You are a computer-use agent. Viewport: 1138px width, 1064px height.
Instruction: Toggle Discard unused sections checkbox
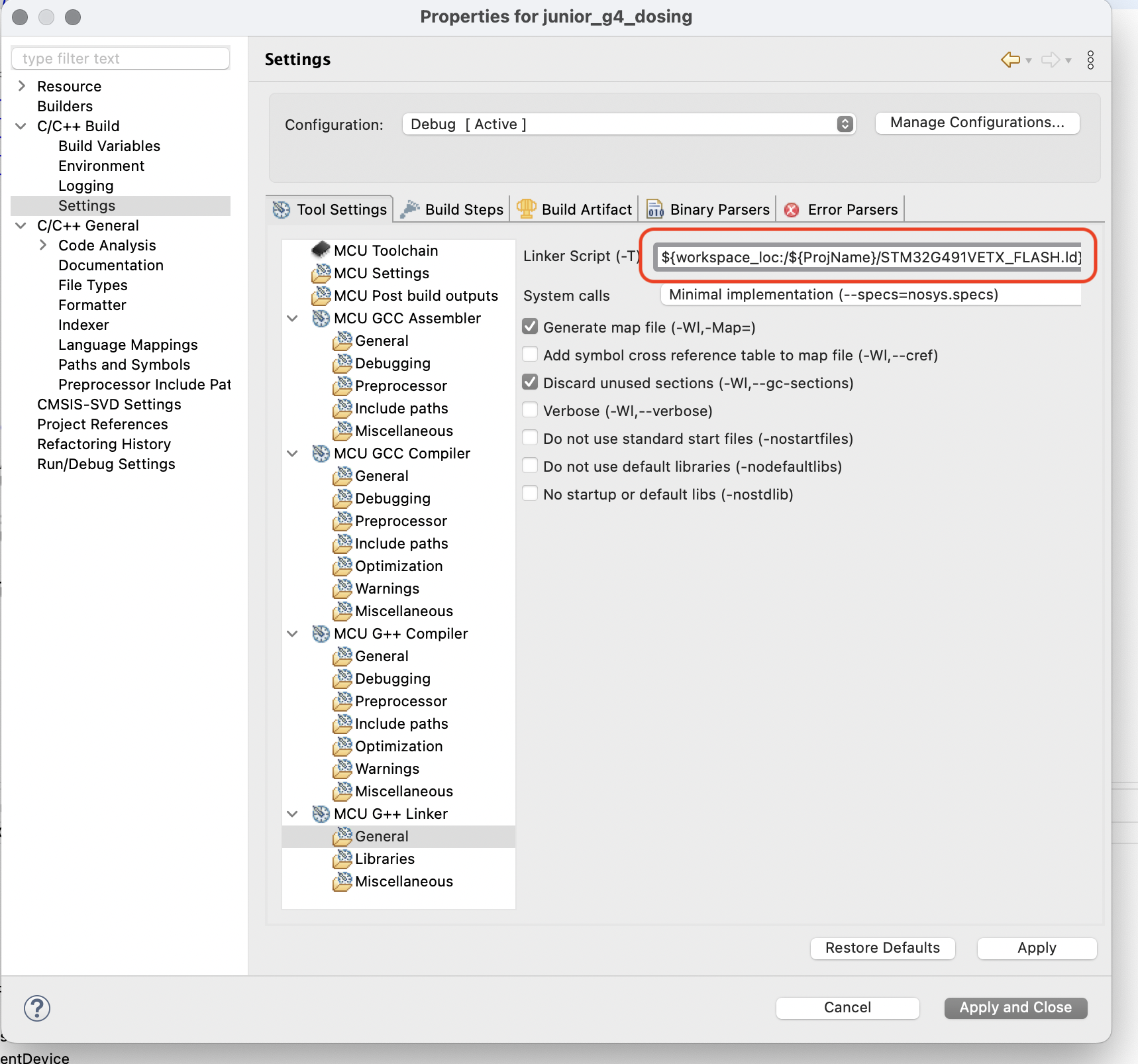(x=530, y=382)
